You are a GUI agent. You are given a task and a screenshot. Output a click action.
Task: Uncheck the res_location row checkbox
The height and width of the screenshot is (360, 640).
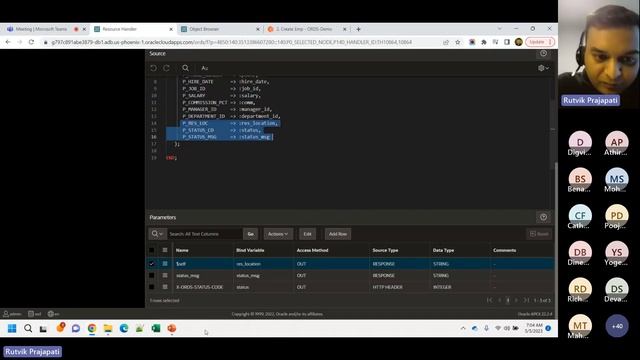click(x=152, y=264)
